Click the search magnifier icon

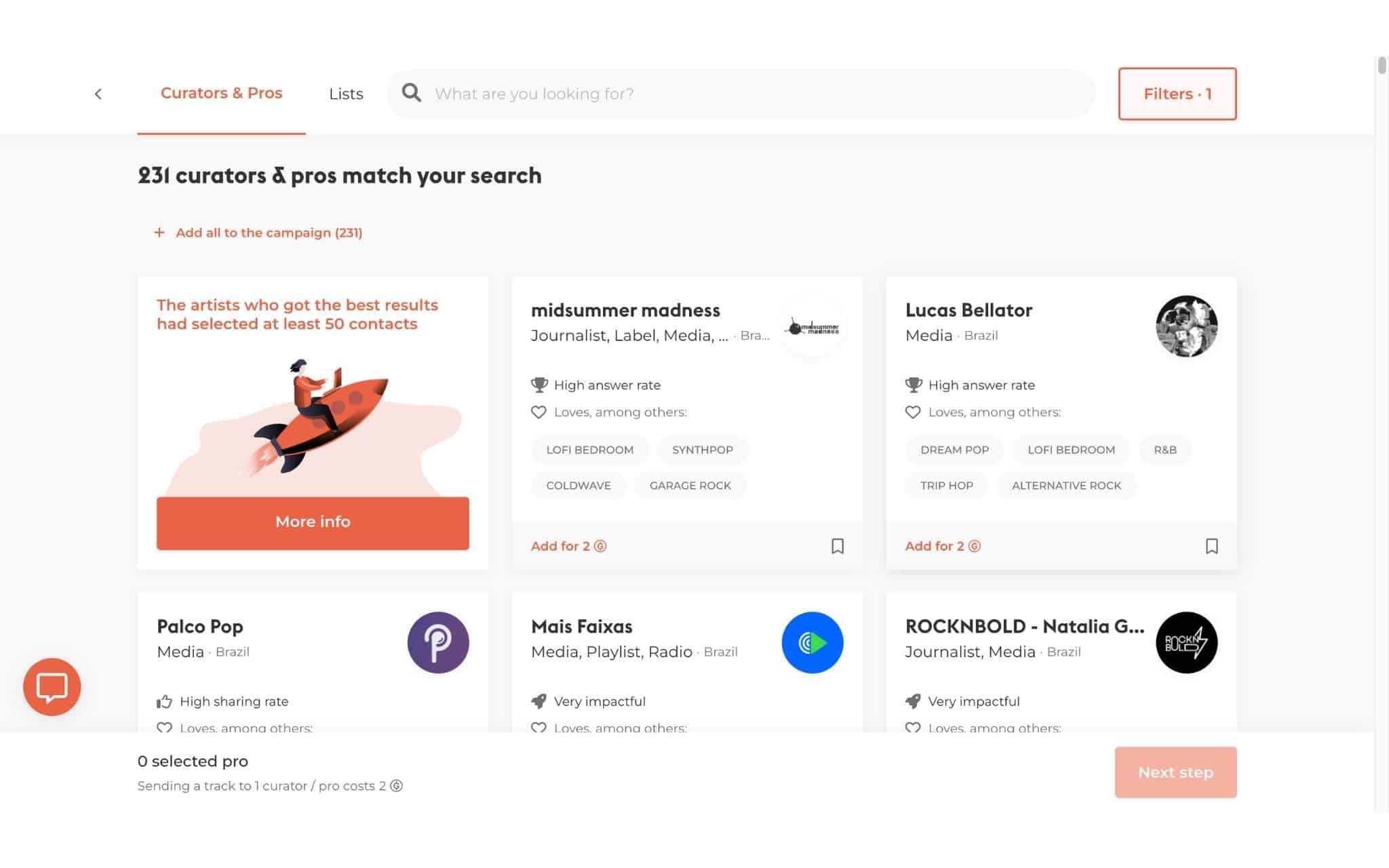(411, 93)
